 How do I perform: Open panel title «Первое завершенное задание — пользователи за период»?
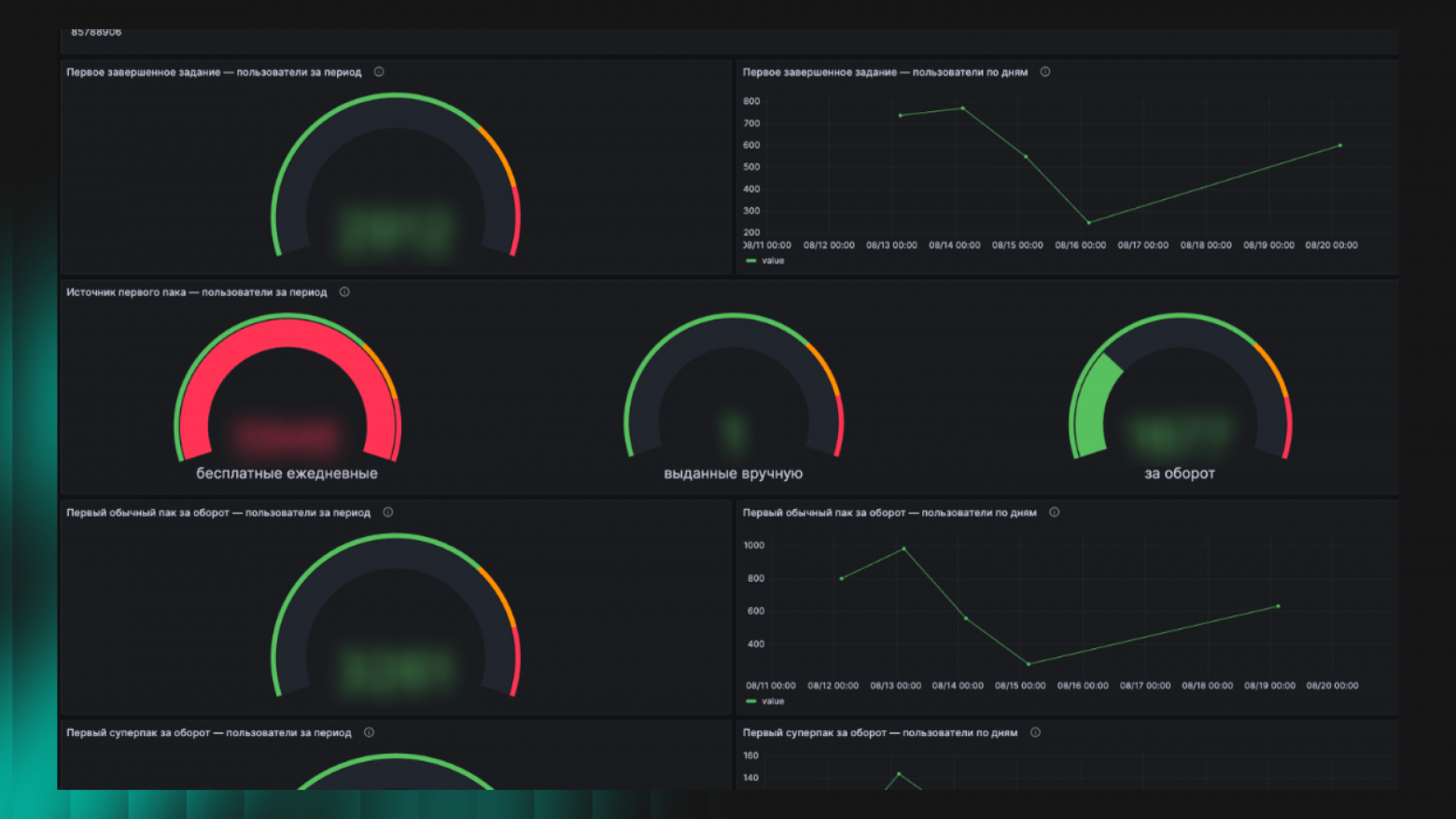pyautogui.click(x=214, y=72)
